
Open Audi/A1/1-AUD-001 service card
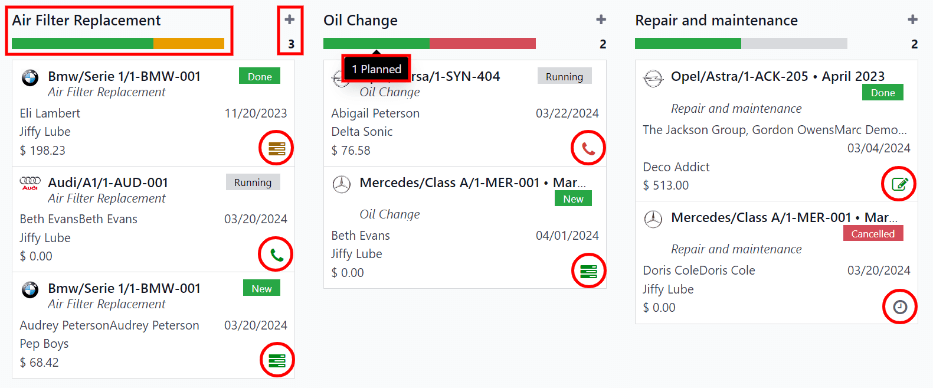point(153,219)
